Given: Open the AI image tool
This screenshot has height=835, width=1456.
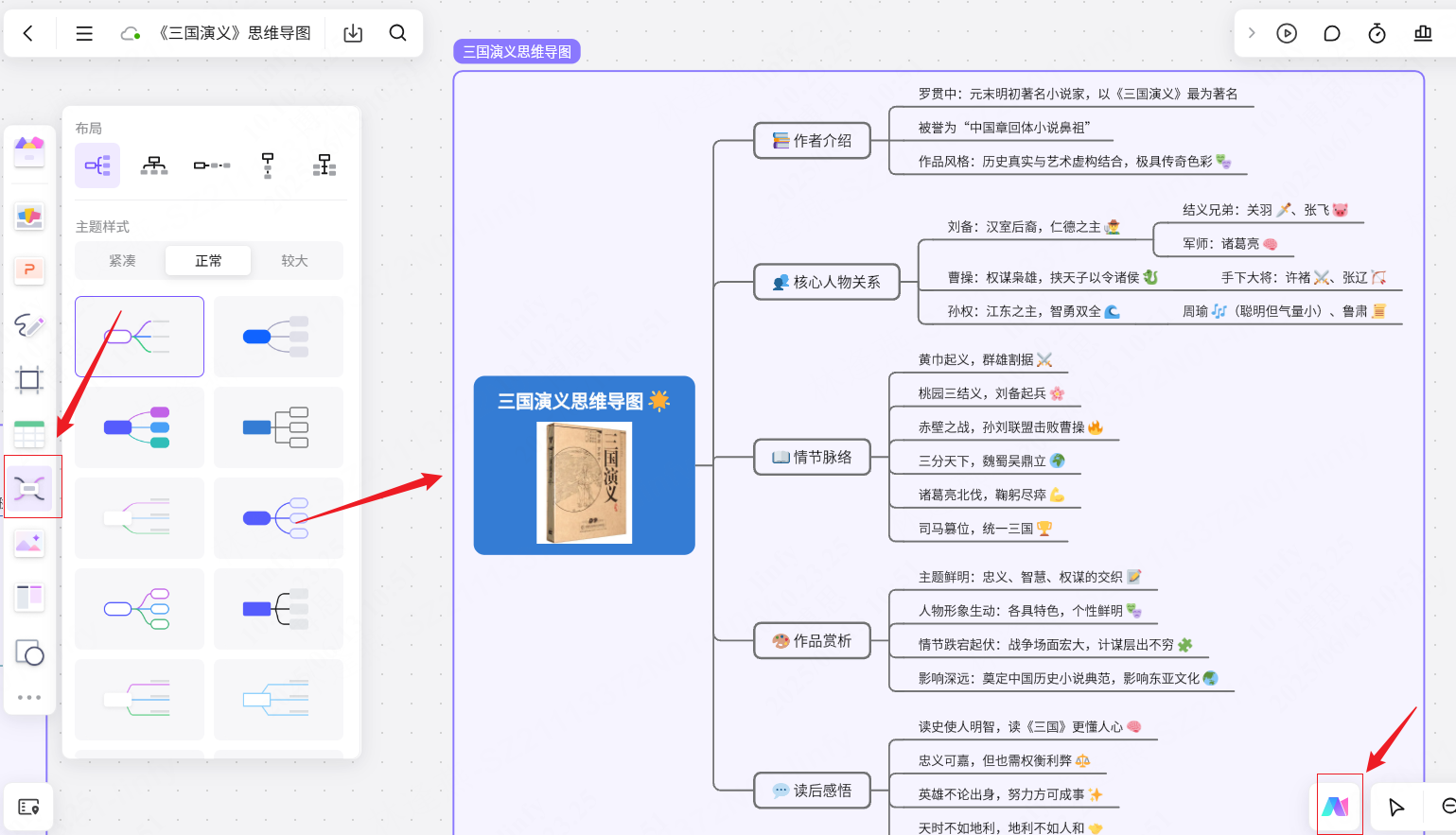Looking at the screenshot, I should click(x=29, y=544).
